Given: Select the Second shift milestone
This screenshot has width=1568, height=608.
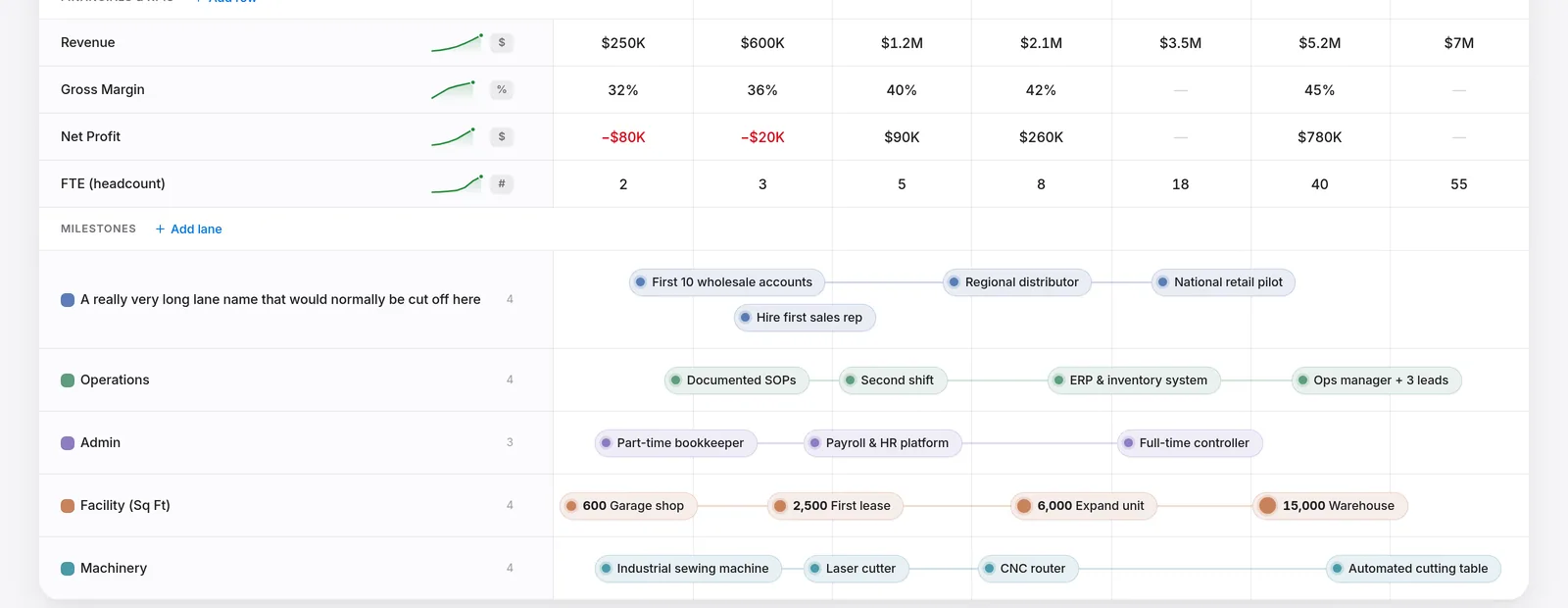Looking at the screenshot, I should (893, 380).
